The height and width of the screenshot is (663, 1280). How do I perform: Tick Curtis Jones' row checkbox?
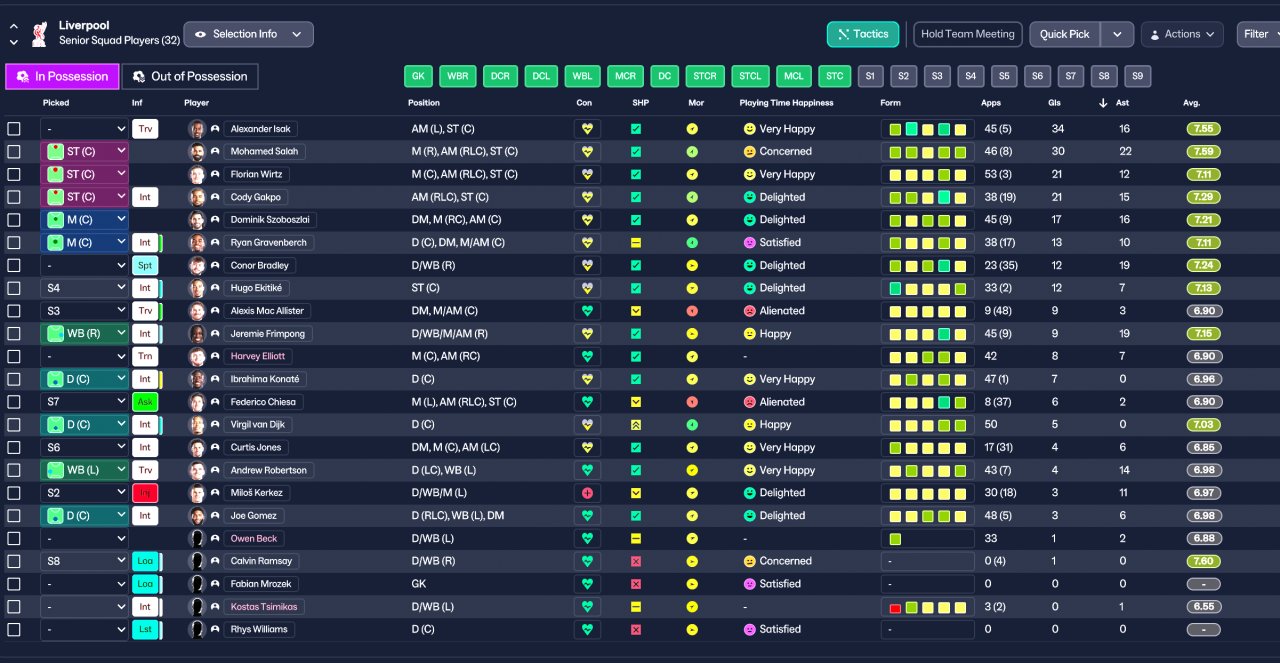[x=14, y=448]
